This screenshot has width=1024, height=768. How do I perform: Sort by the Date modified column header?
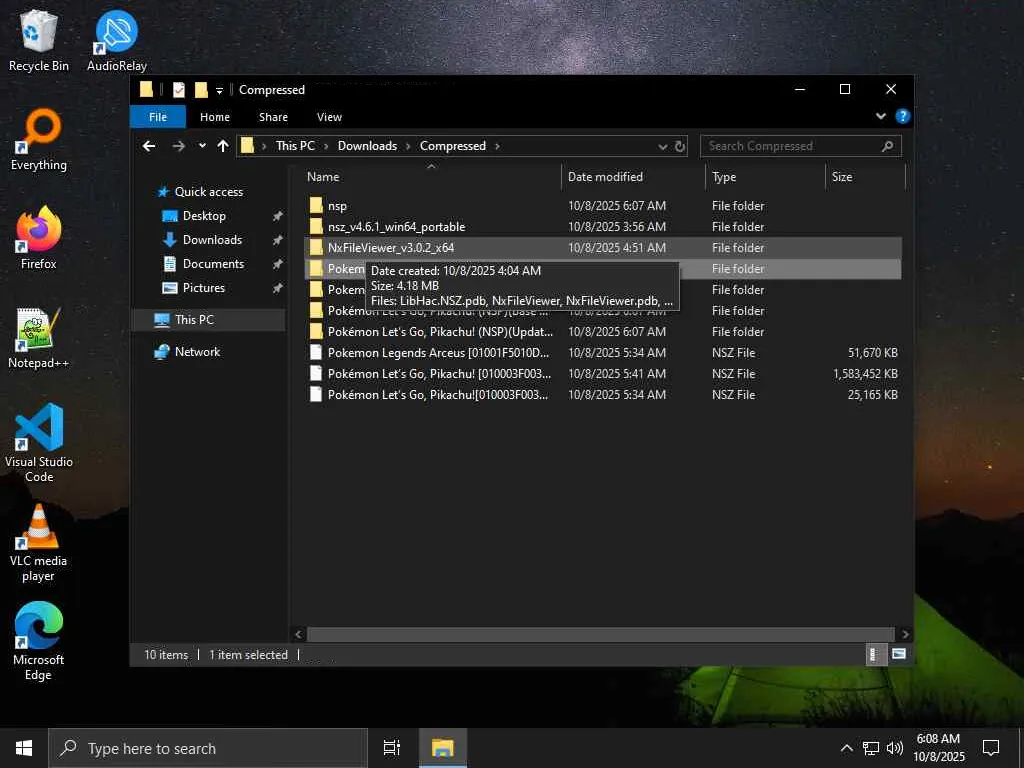pyautogui.click(x=633, y=177)
